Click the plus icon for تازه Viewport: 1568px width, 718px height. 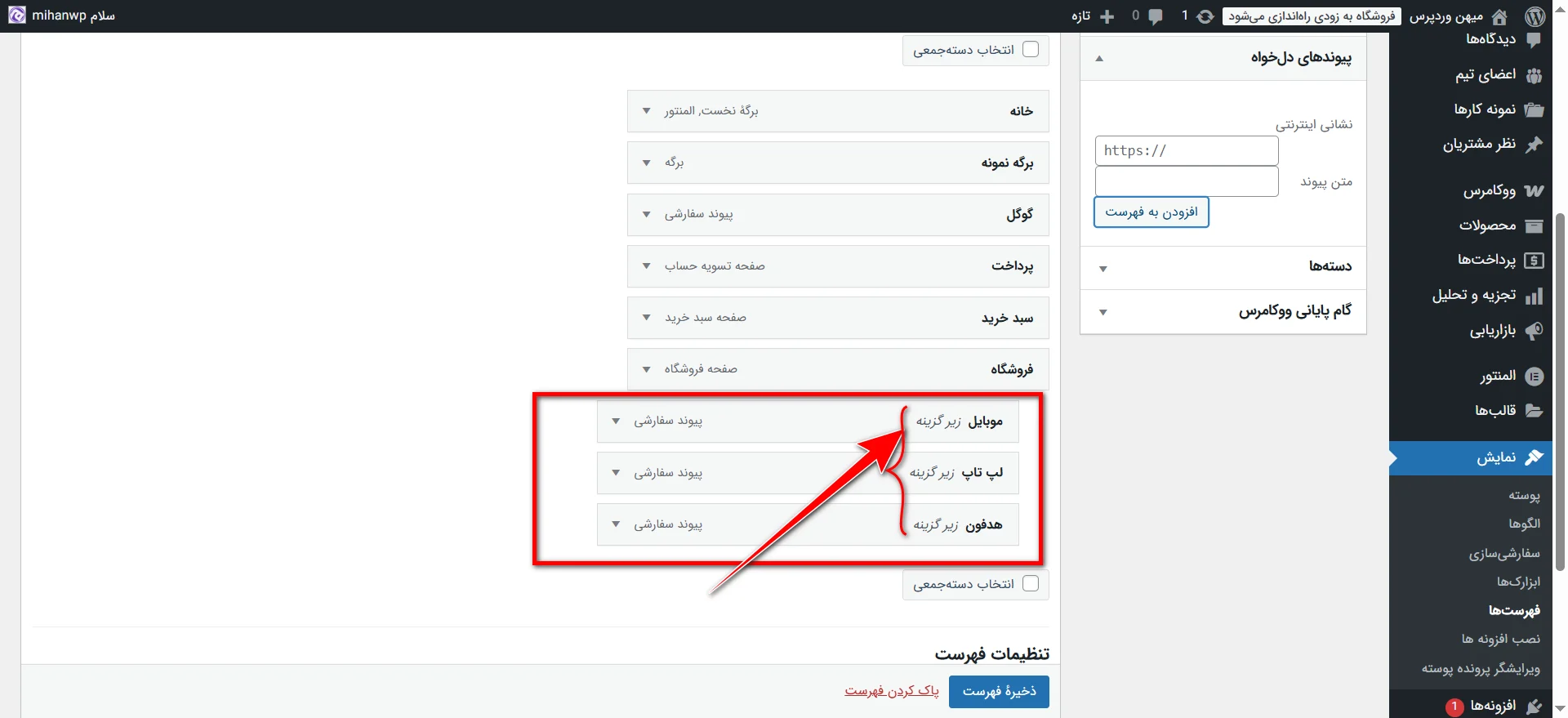(x=1107, y=16)
